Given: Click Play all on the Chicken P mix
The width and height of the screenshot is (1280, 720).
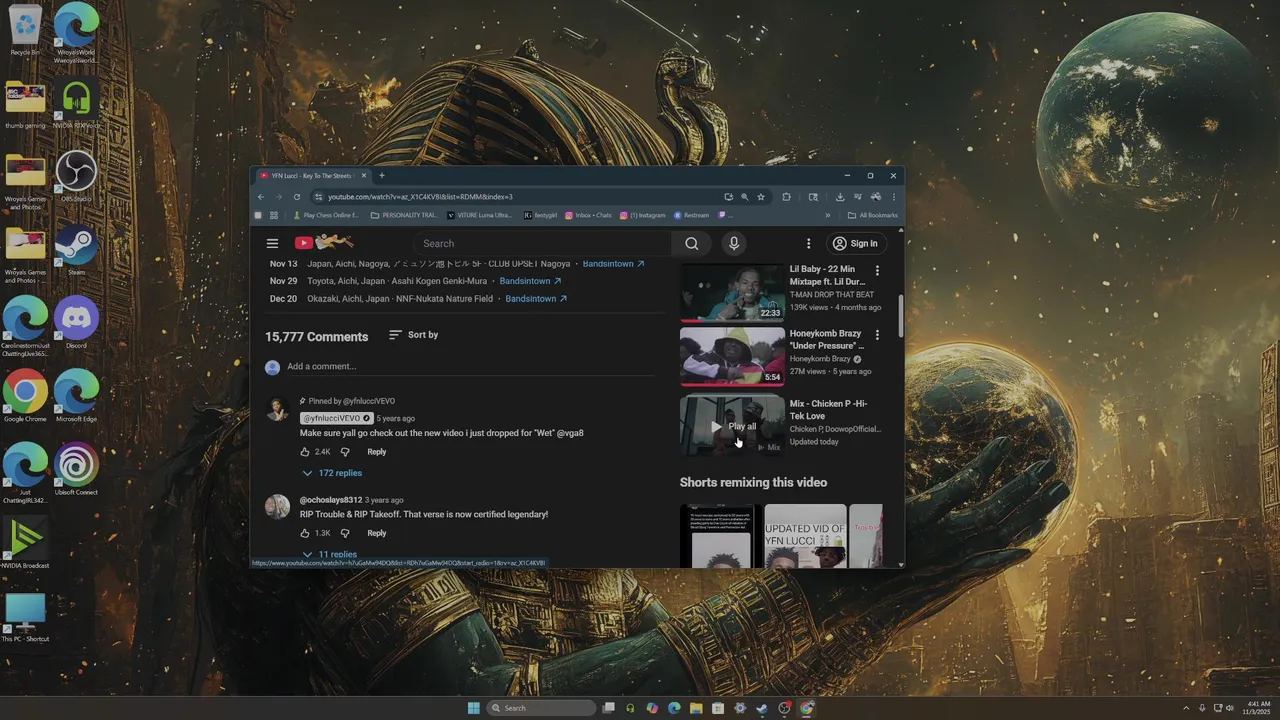Looking at the screenshot, I should tap(733, 426).
